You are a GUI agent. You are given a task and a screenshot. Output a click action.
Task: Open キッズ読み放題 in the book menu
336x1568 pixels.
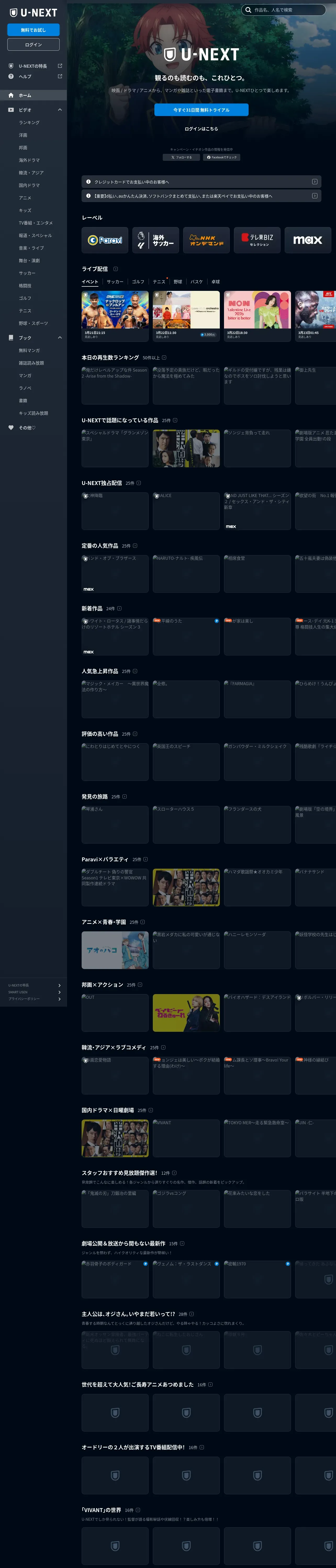[x=33, y=413]
